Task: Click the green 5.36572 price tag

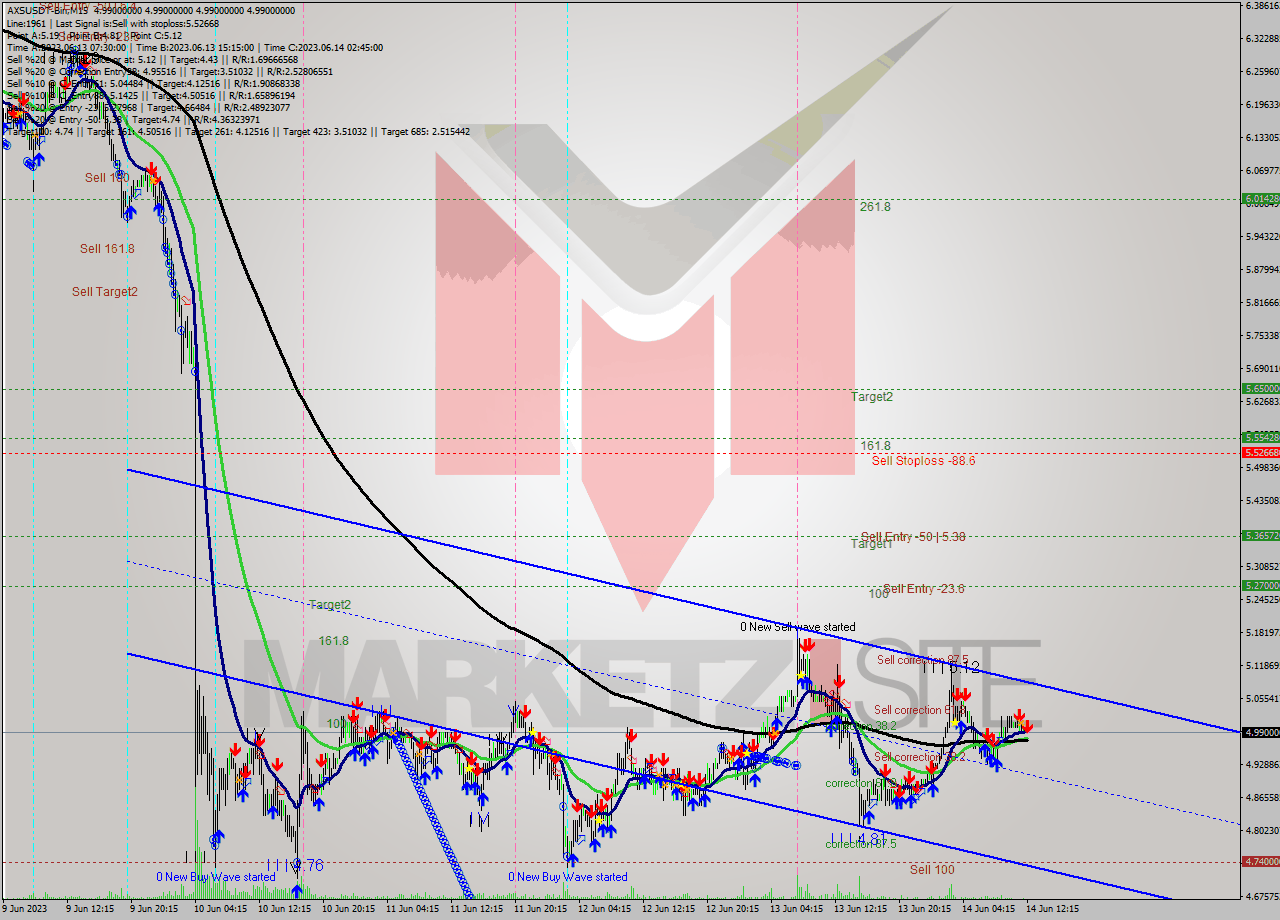Action: click(1260, 536)
